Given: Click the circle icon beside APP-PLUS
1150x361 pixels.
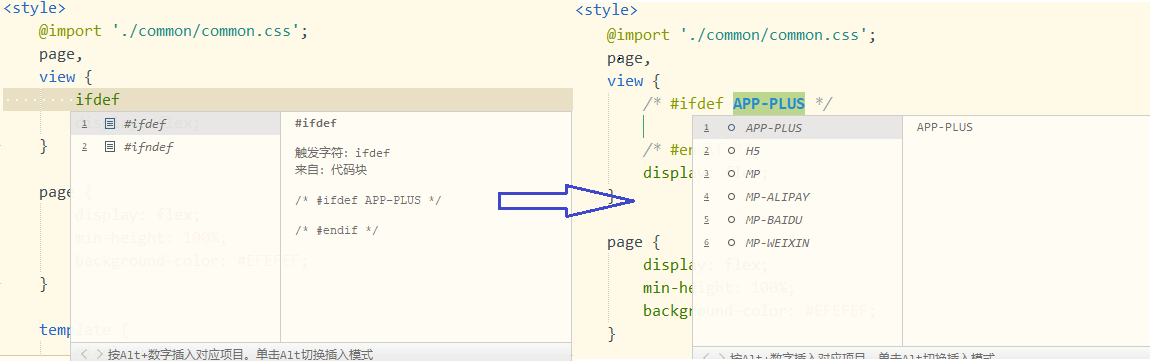Looking at the screenshot, I should tap(731, 128).
